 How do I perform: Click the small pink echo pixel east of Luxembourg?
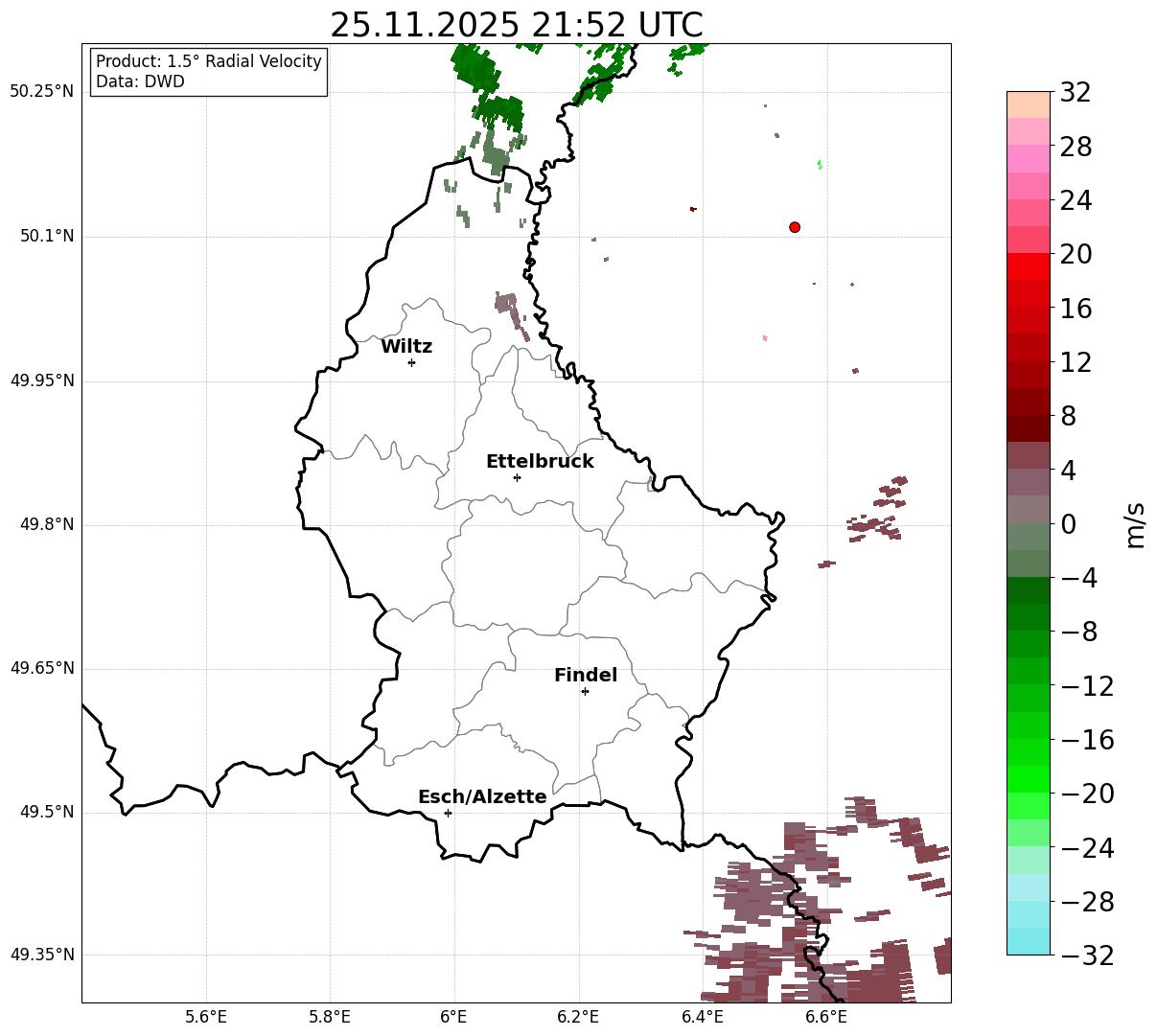pos(765,338)
